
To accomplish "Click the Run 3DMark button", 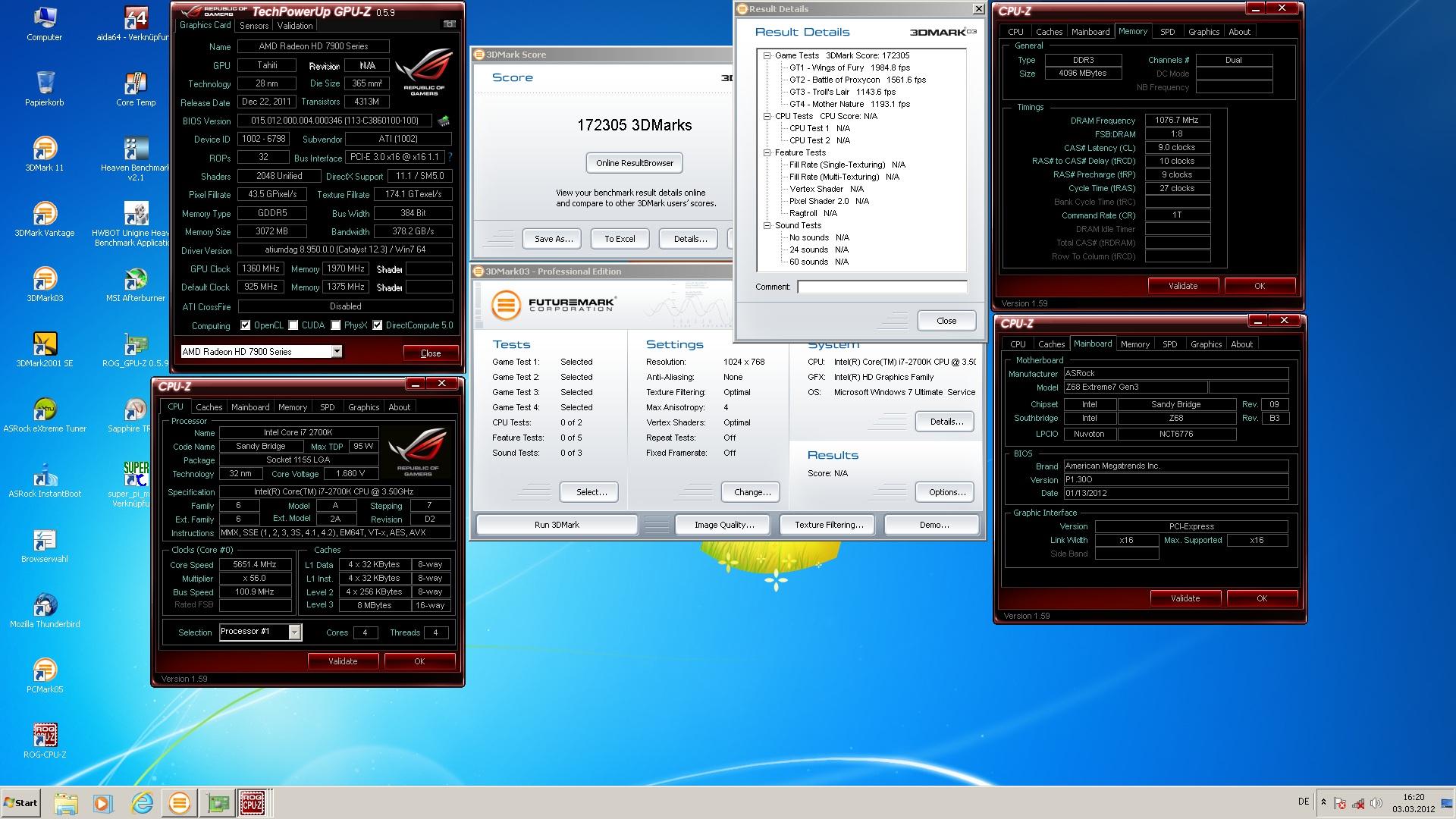I will pos(557,525).
